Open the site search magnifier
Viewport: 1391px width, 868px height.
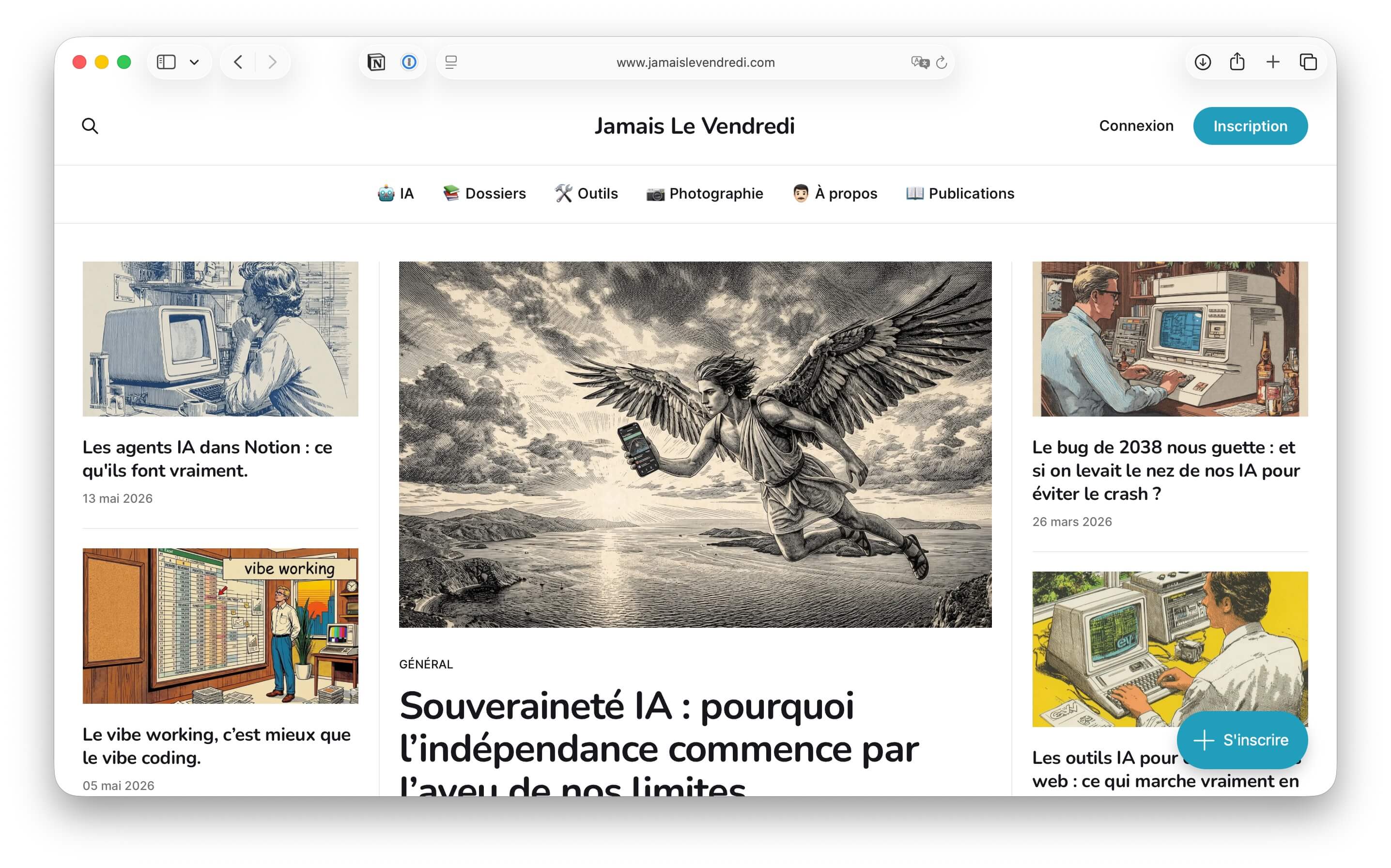tap(90, 126)
